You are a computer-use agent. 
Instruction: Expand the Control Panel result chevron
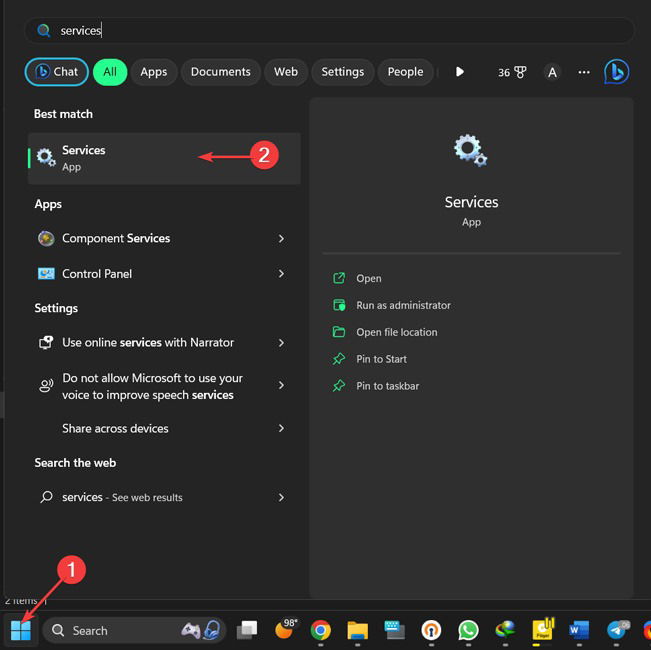click(x=281, y=274)
